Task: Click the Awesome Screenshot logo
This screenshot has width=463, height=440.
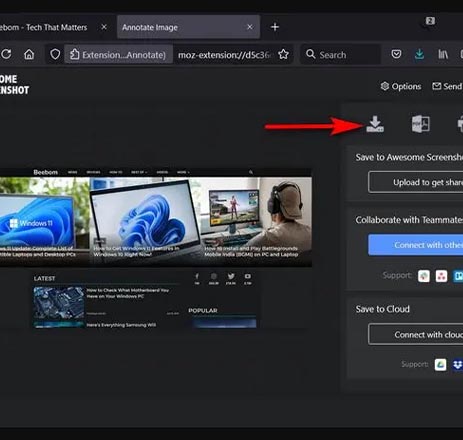Action: (x=14, y=84)
